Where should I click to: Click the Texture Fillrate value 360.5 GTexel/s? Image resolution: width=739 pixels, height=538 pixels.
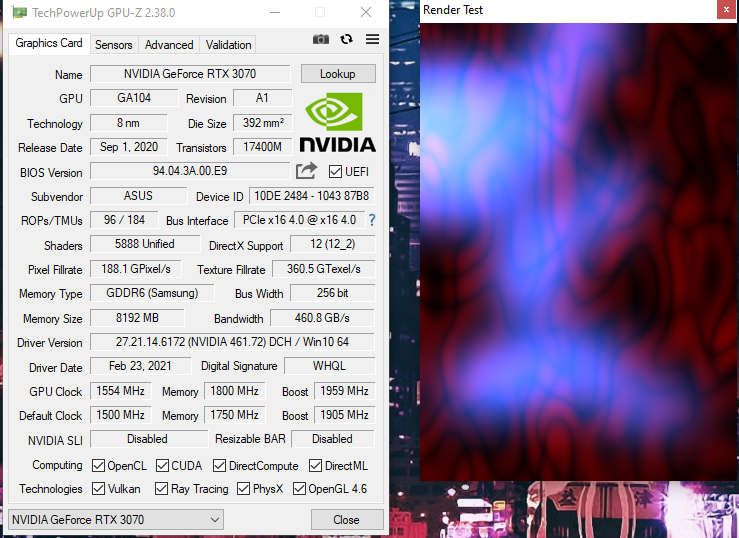tap(324, 269)
